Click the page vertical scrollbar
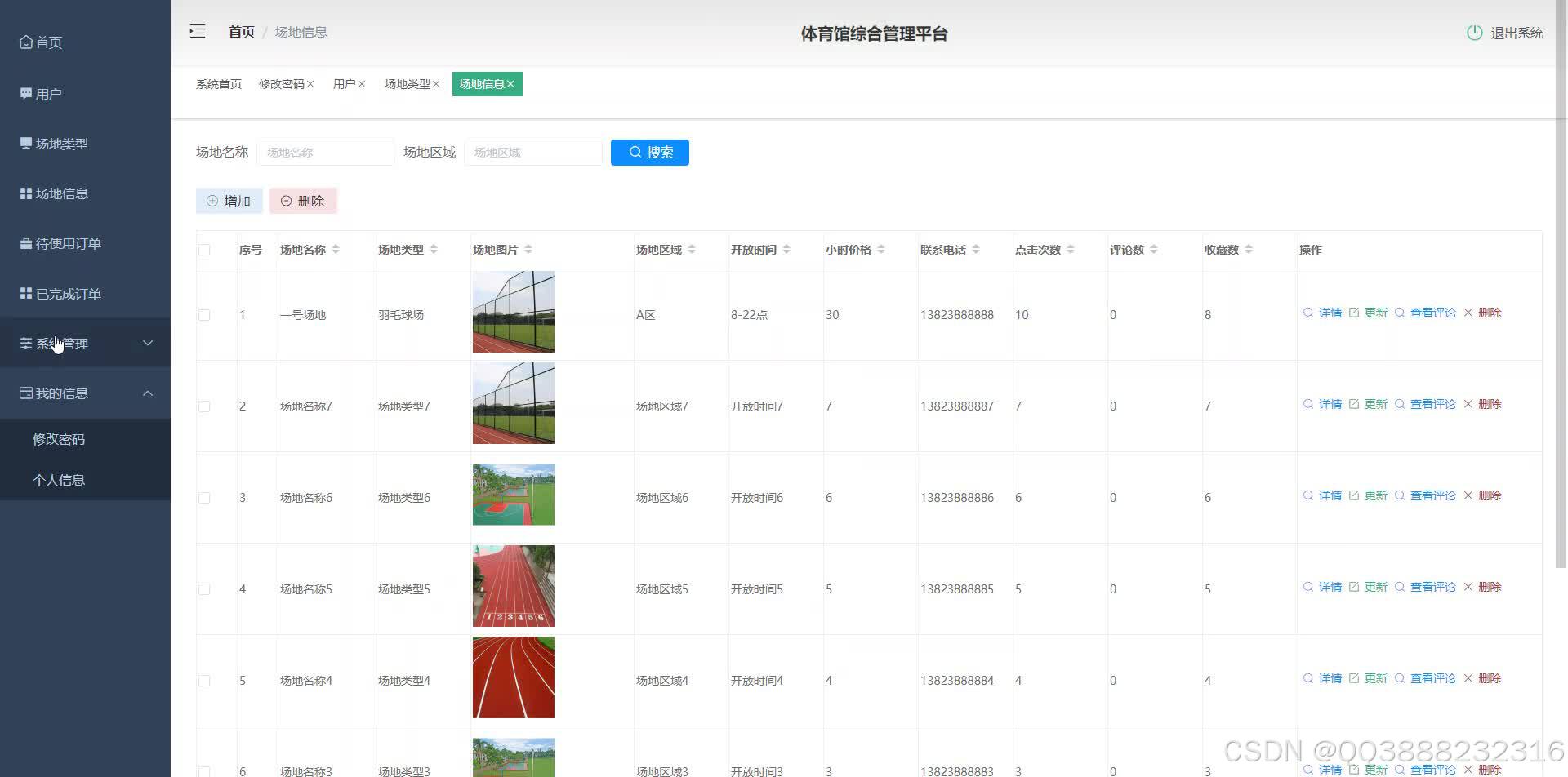 point(1561,284)
